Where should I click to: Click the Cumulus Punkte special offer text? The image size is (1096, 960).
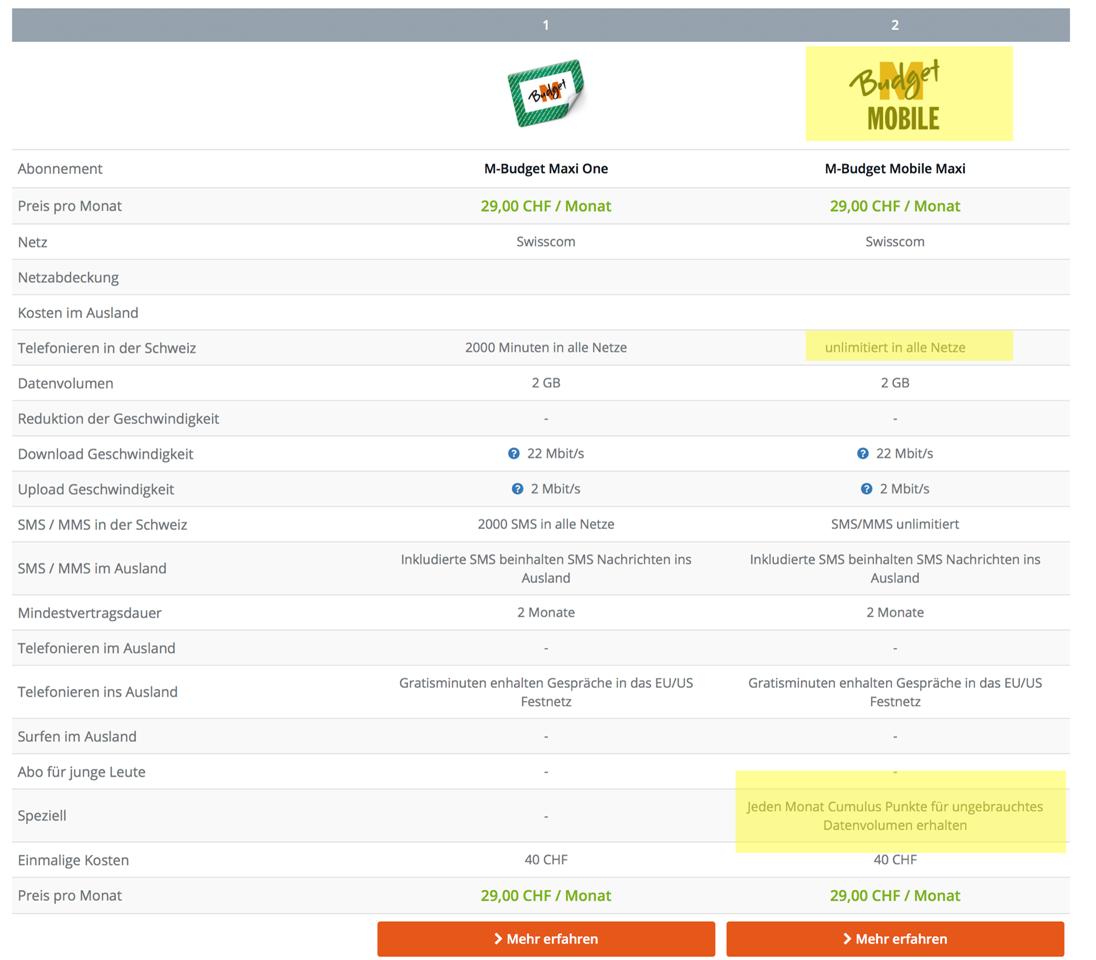point(895,816)
